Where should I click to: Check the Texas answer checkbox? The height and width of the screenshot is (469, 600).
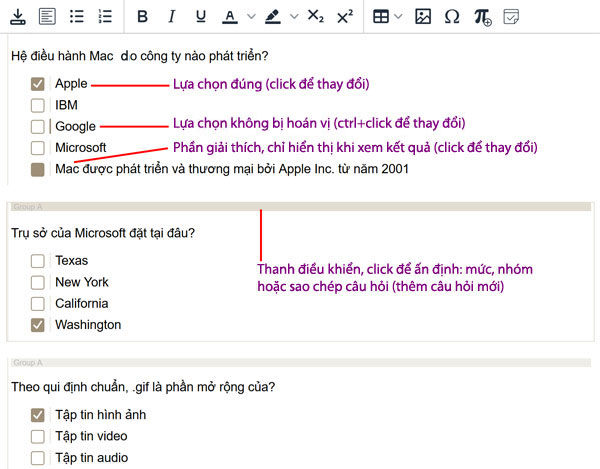[38, 261]
